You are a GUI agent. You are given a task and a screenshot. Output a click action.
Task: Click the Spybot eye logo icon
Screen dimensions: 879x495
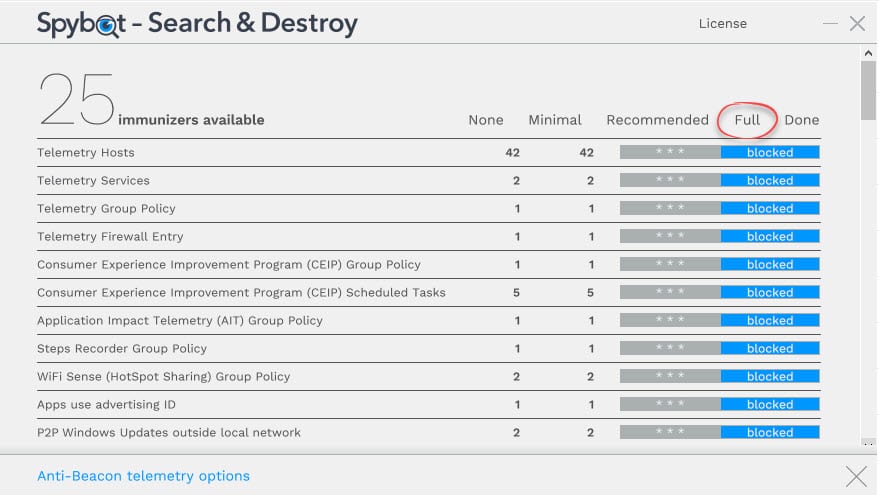coord(105,25)
